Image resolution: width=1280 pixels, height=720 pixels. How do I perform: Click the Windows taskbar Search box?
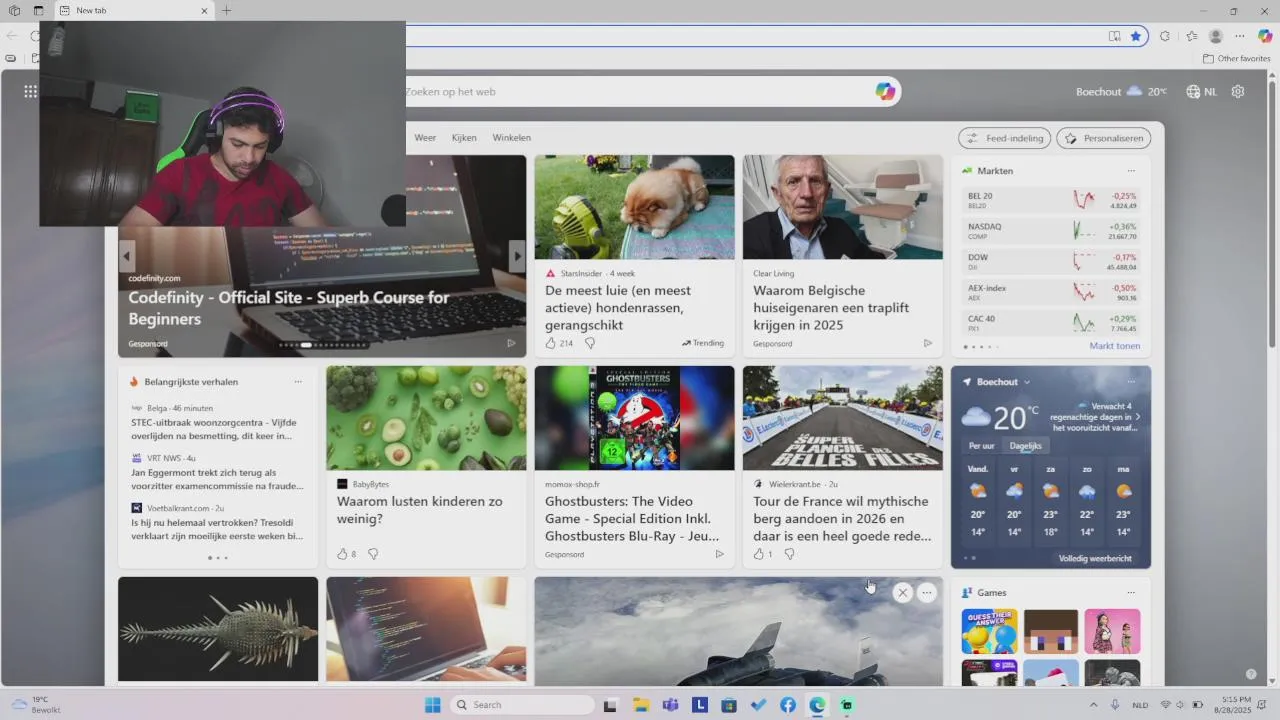522,705
